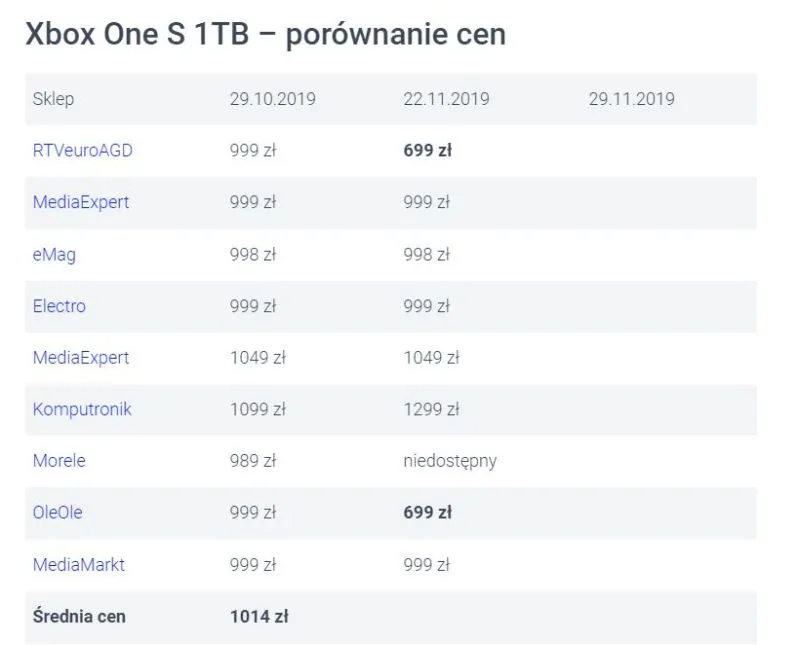
Task: Click the 29.11.2019 column header
Action: (x=631, y=99)
